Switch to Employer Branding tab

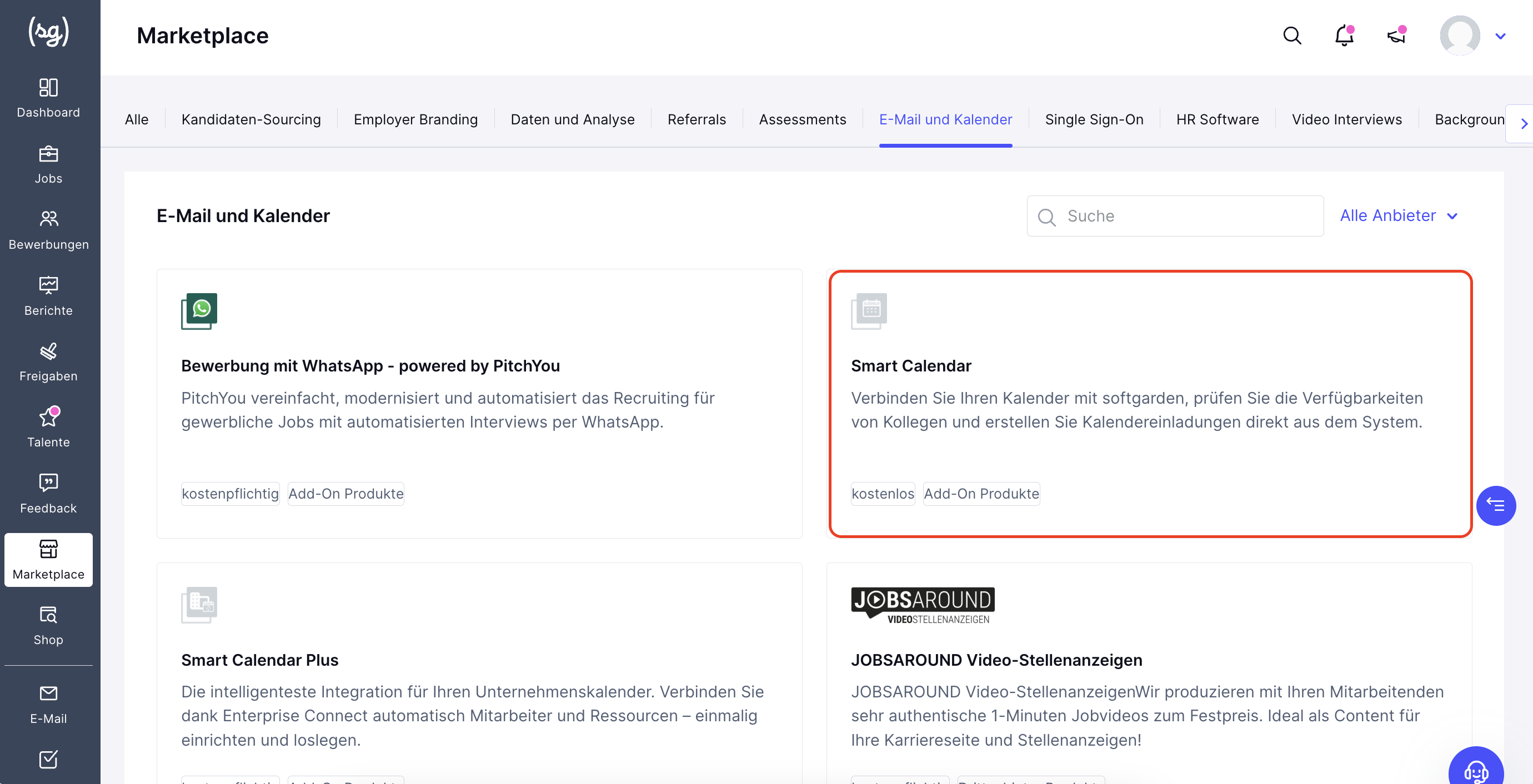(x=415, y=119)
